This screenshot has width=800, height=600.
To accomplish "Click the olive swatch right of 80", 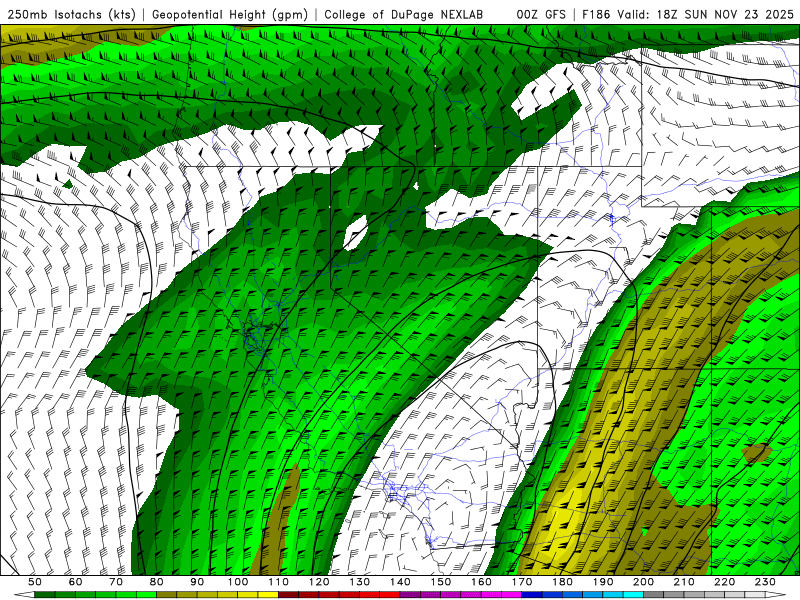I will pyautogui.click(x=167, y=595).
